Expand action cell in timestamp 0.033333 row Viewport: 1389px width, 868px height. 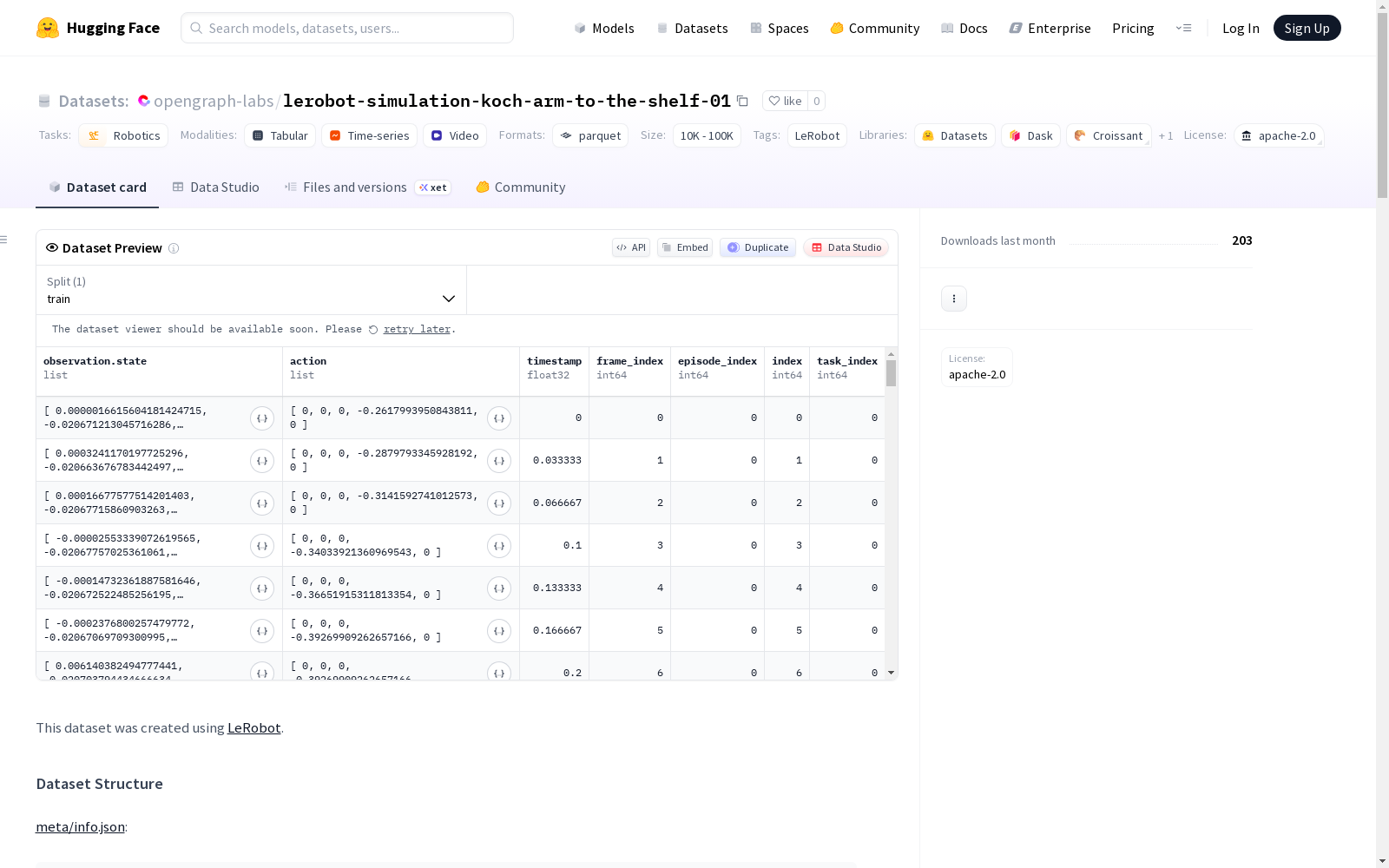tap(499, 461)
